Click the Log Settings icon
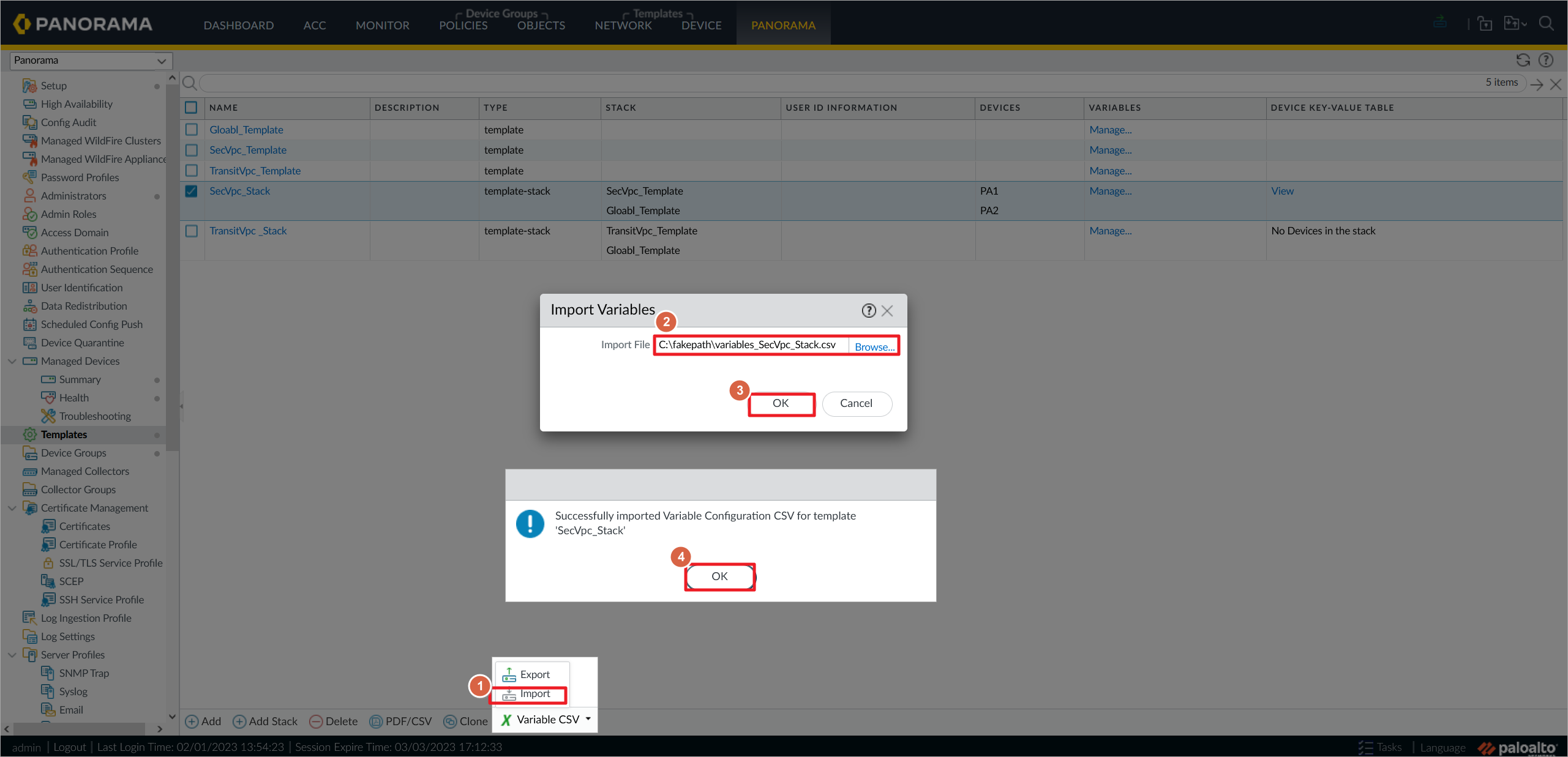The height and width of the screenshot is (757, 1568). 29,636
